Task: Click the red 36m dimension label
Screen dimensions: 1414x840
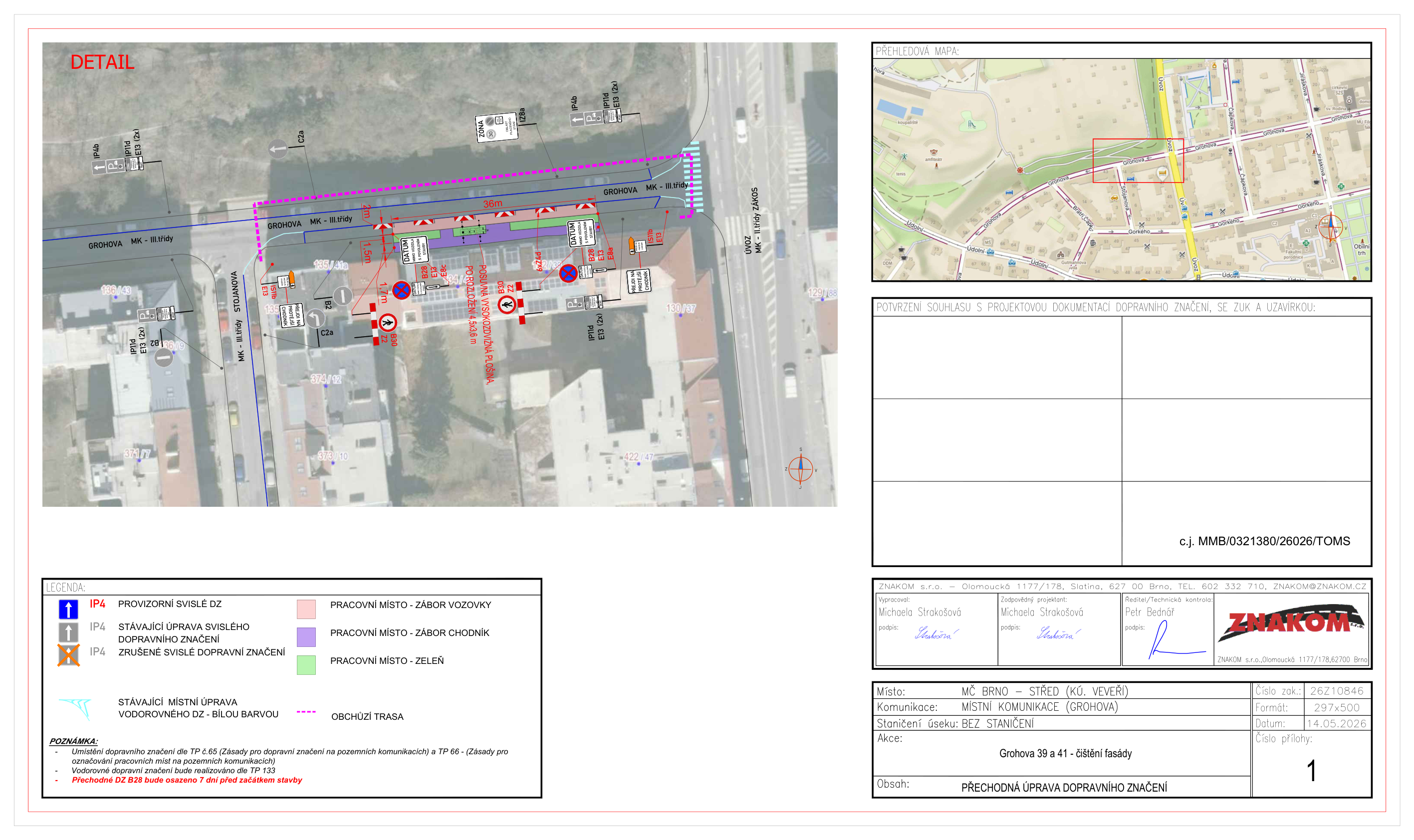Action: 492,204
